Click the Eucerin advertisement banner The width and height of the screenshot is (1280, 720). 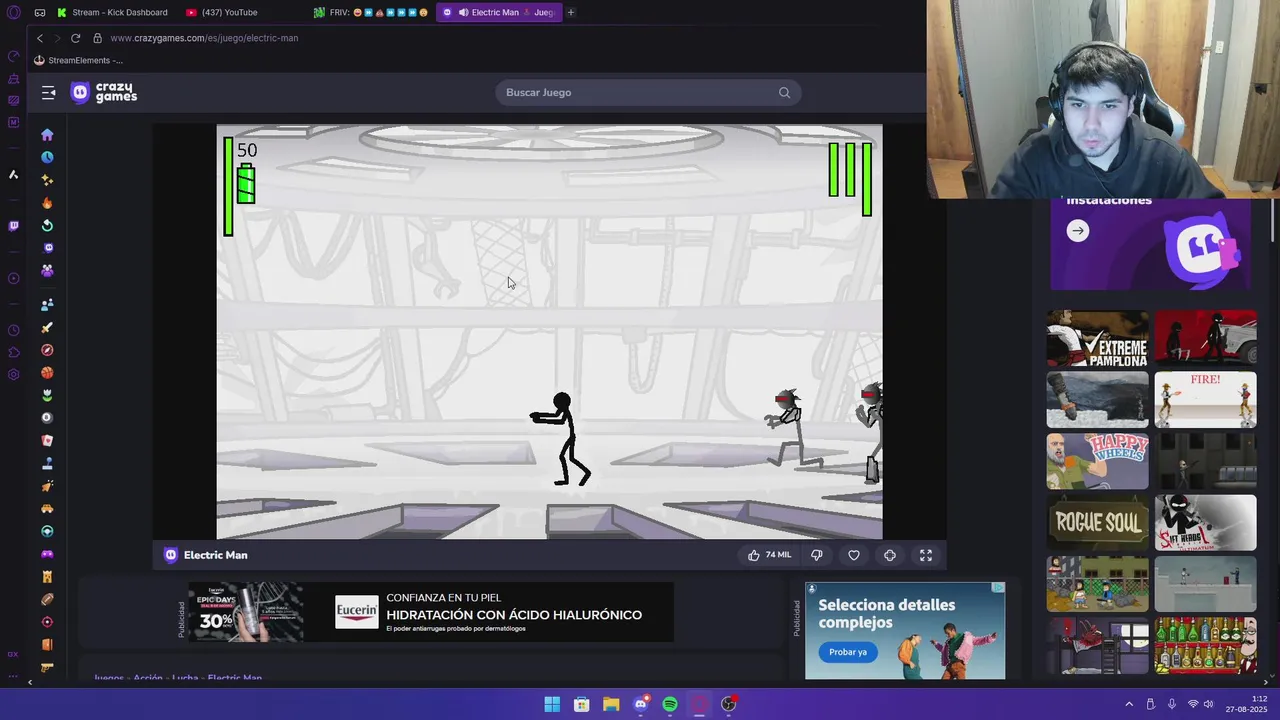tap(430, 612)
